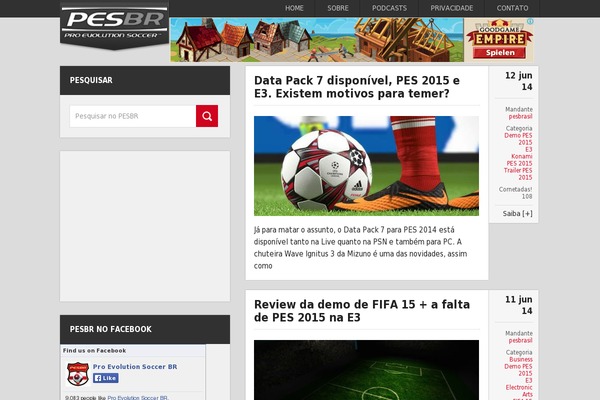The height and width of the screenshot is (400, 600).
Task: Expand first post with Saiba [+]
Action: (x=517, y=214)
